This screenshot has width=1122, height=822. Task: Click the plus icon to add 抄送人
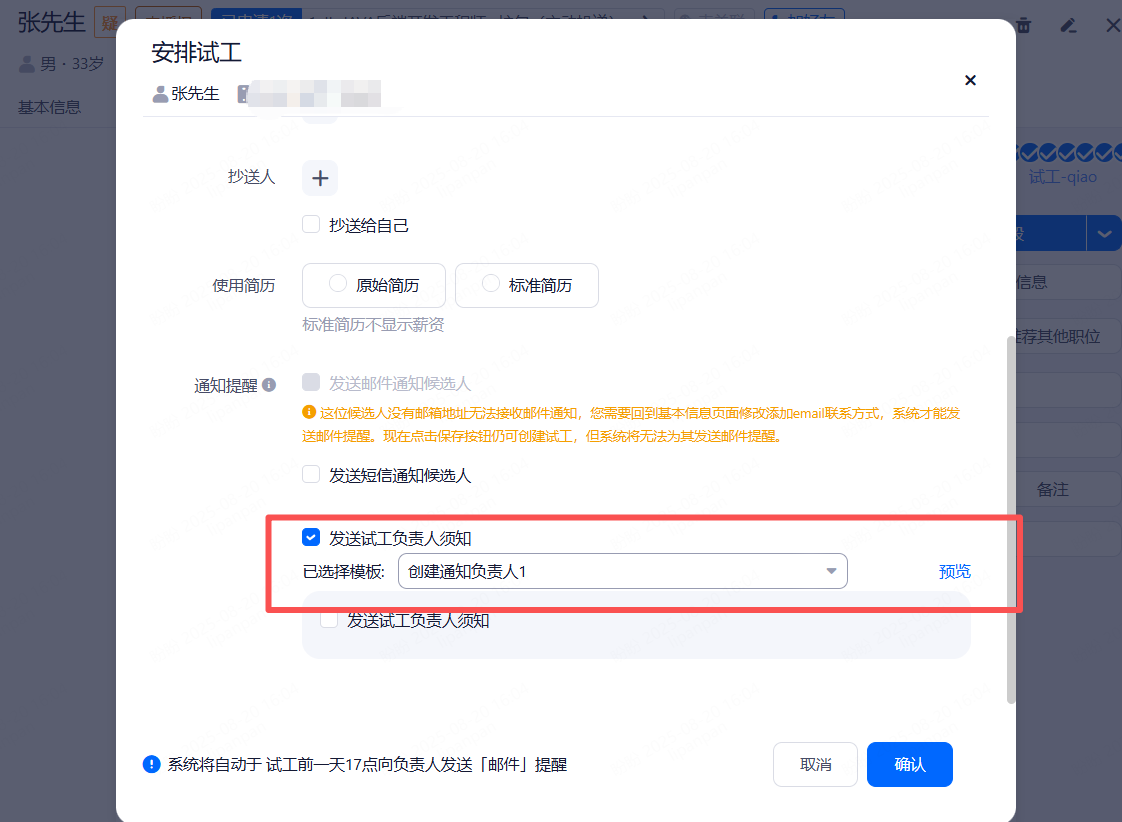(x=320, y=179)
